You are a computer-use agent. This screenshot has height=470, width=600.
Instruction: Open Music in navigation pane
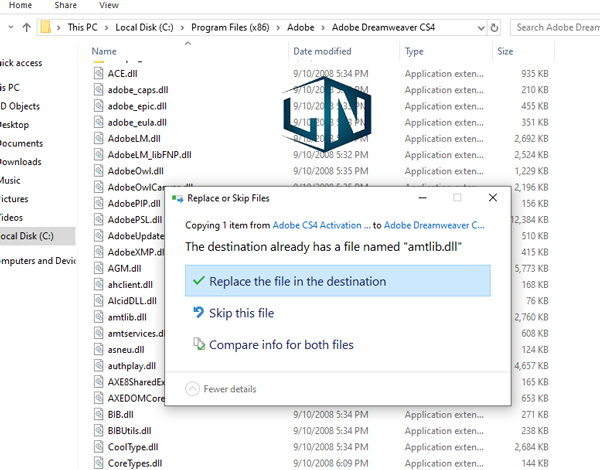click(x=10, y=180)
